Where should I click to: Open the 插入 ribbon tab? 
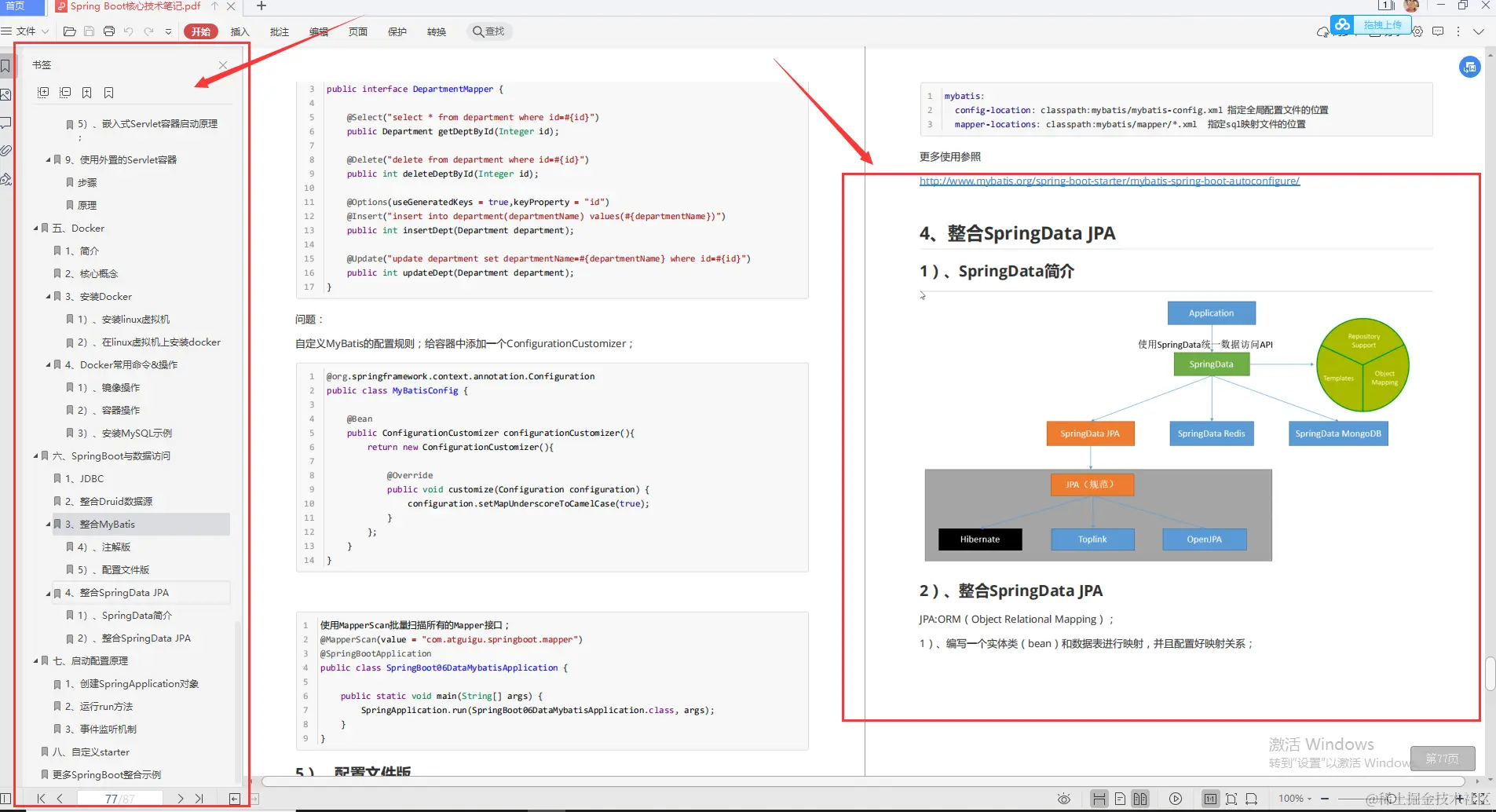[240, 32]
